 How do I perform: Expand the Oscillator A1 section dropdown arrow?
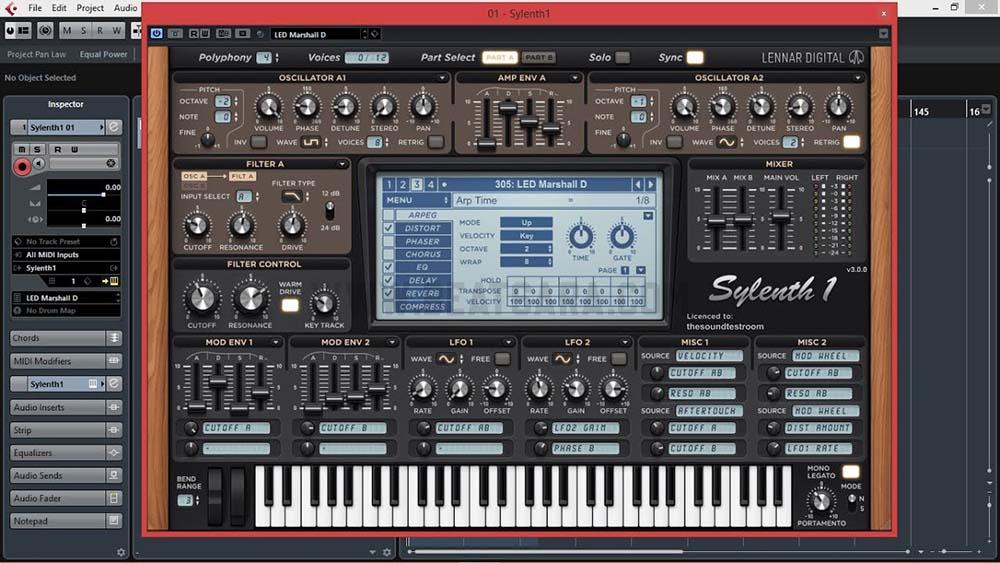tap(442, 78)
